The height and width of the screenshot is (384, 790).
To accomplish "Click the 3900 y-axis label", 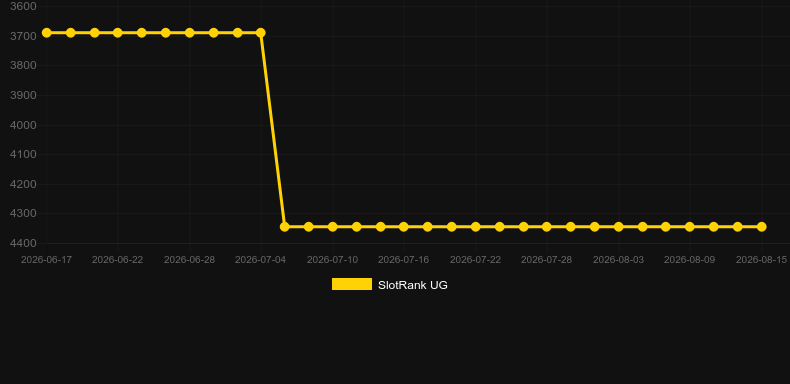I will click(23, 95).
